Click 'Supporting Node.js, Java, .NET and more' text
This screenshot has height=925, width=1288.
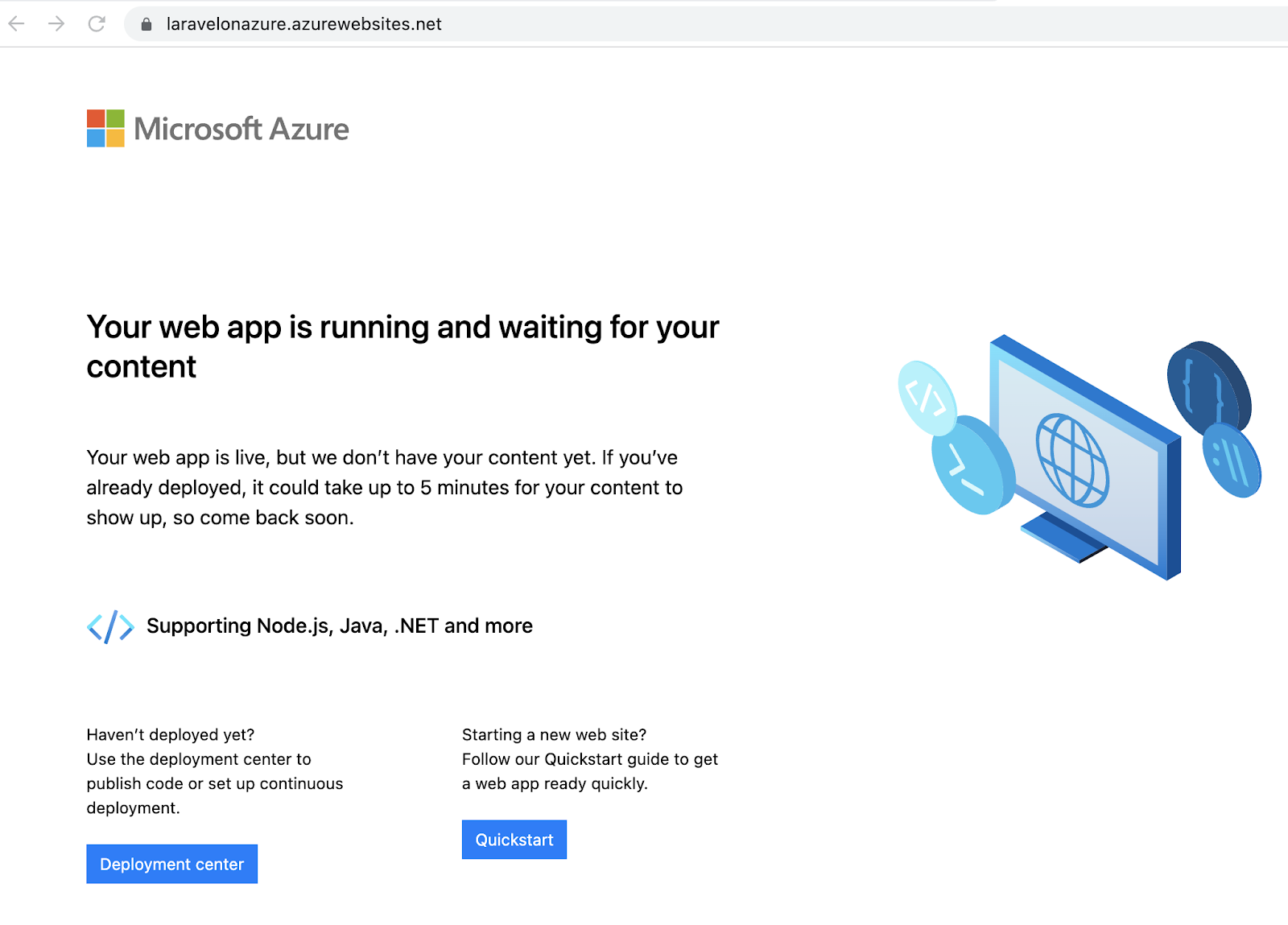tap(340, 626)
